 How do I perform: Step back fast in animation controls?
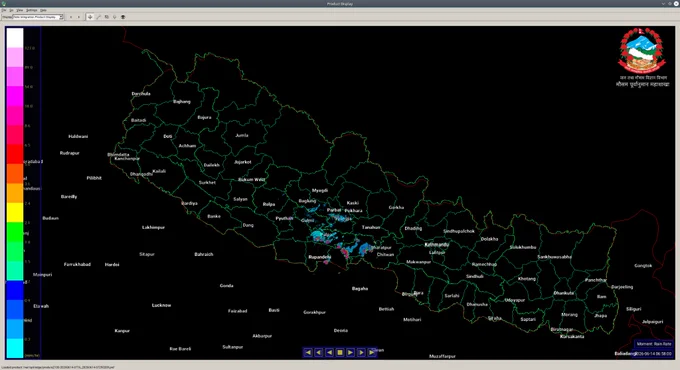pos(319,353)
